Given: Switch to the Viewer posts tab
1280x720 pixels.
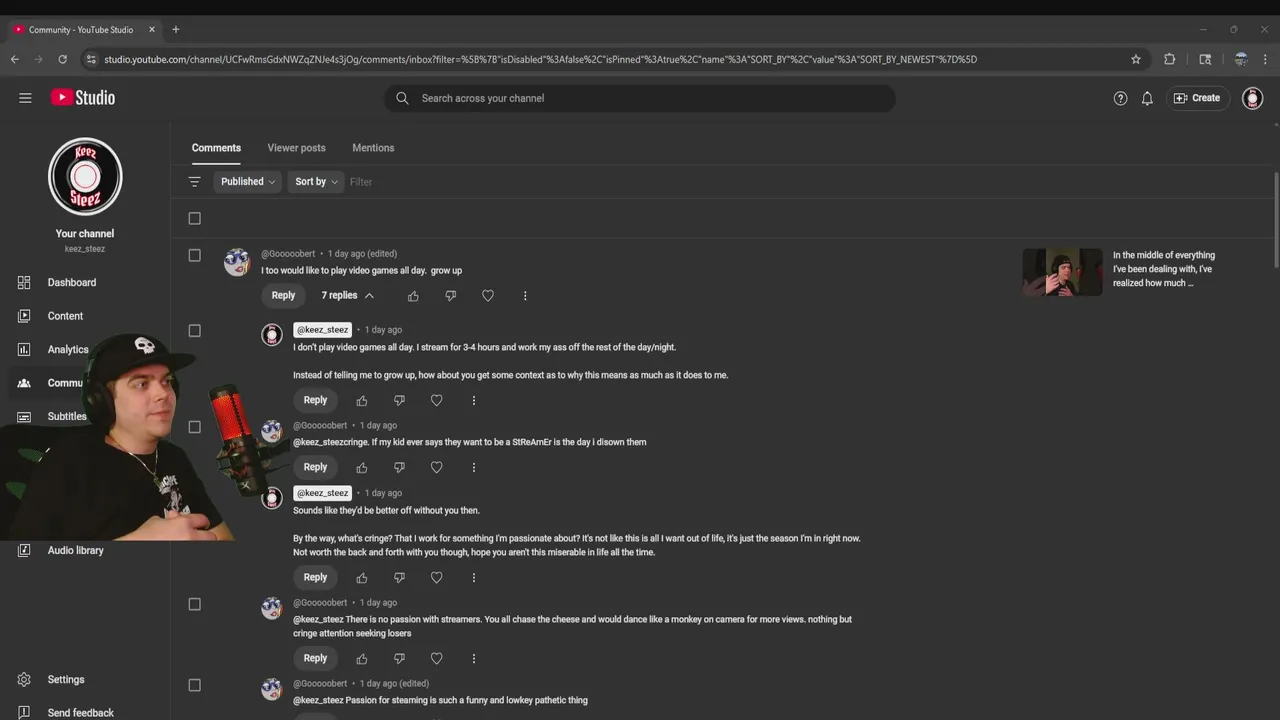Looking at the screenshot, I should coord(296,148).
